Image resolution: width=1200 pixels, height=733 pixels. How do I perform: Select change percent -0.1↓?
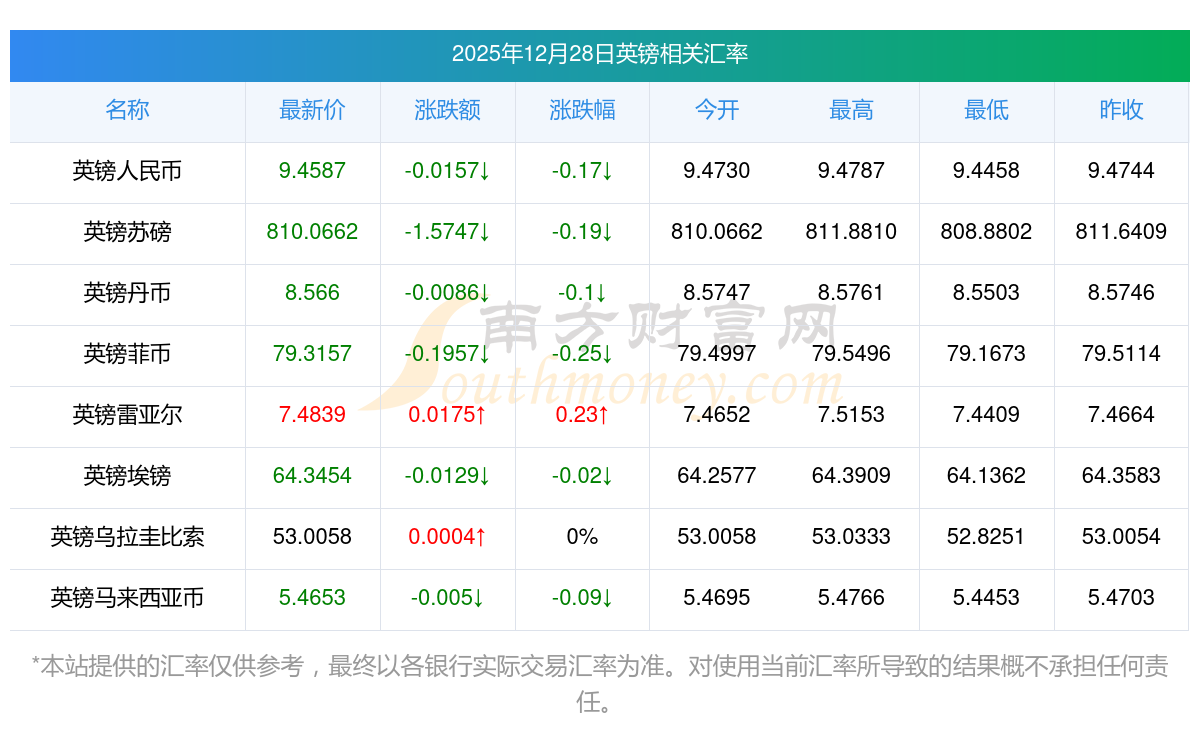pyautogui.click(x=582, y=293)
